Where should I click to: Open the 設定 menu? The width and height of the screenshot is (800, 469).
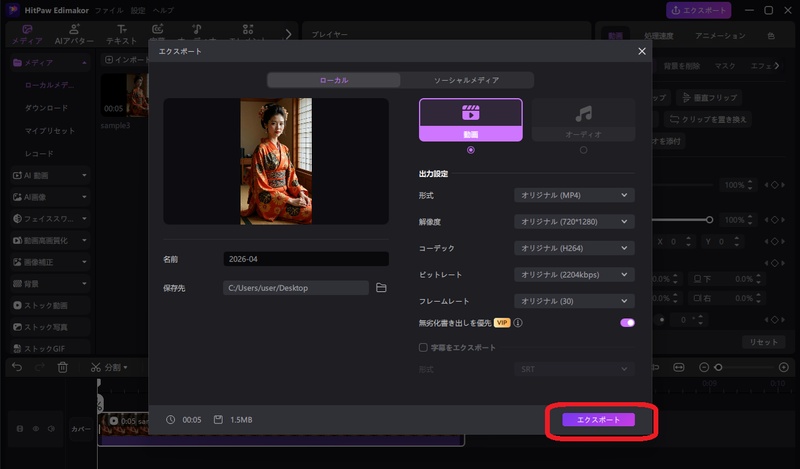click(x=138, y=10)
